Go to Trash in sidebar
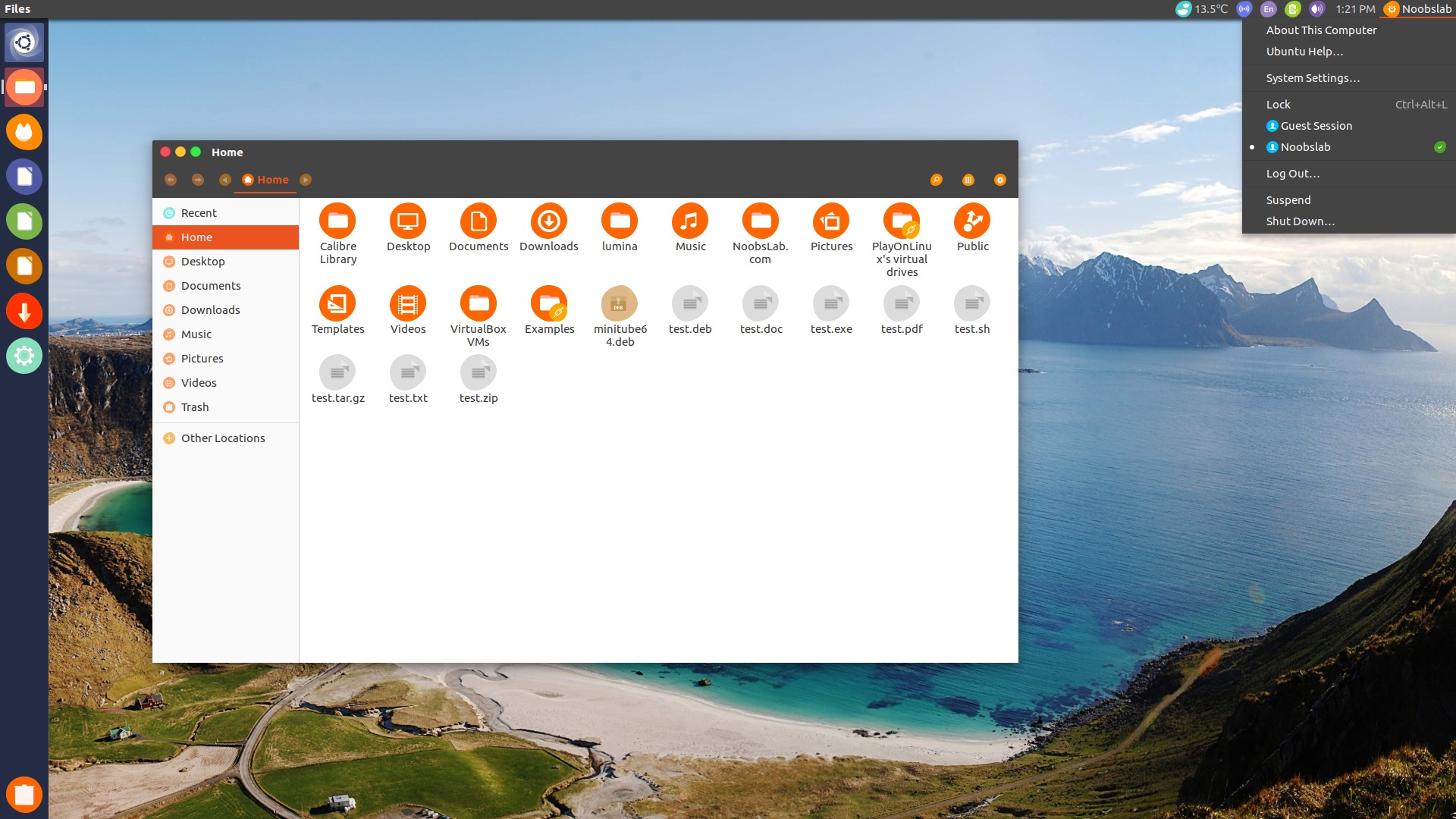The height and width of the screenshot is (819, 1456). pos(195,407)
